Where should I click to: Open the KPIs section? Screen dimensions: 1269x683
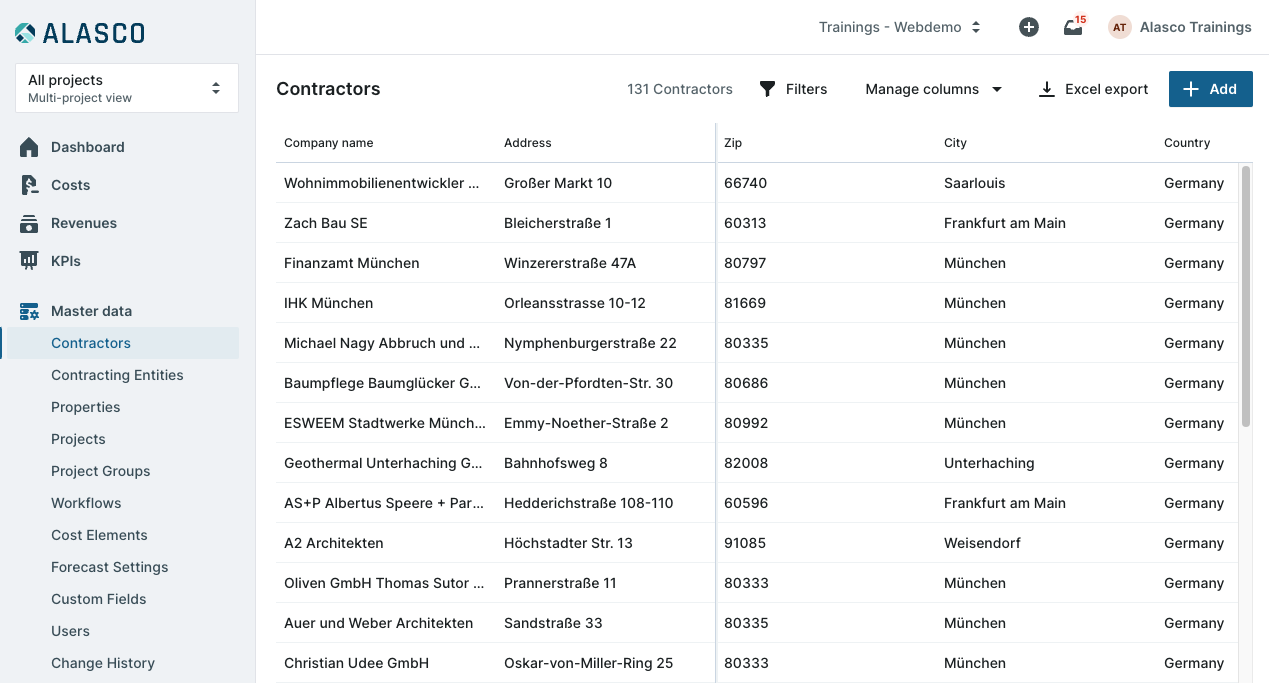click(66, 261)
